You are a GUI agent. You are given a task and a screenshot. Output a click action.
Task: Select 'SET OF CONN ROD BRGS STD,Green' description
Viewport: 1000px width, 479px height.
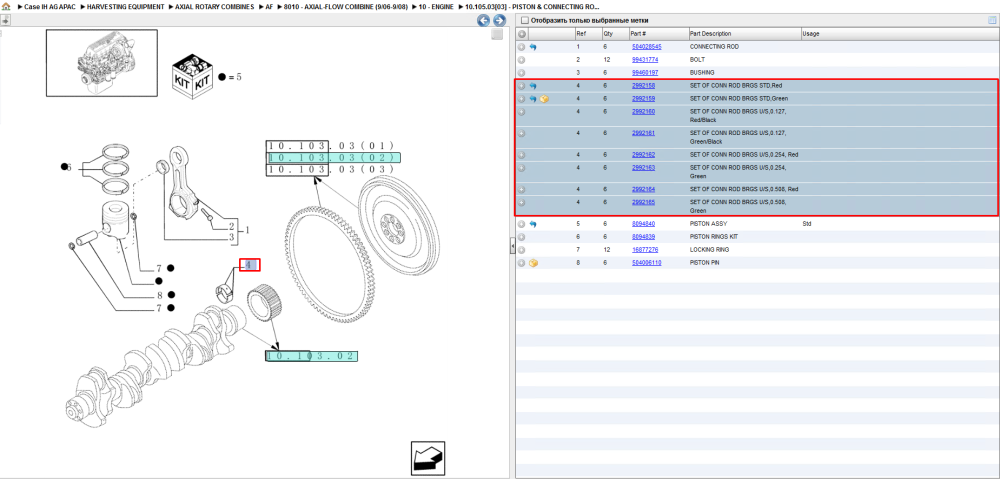pos(739,99)
